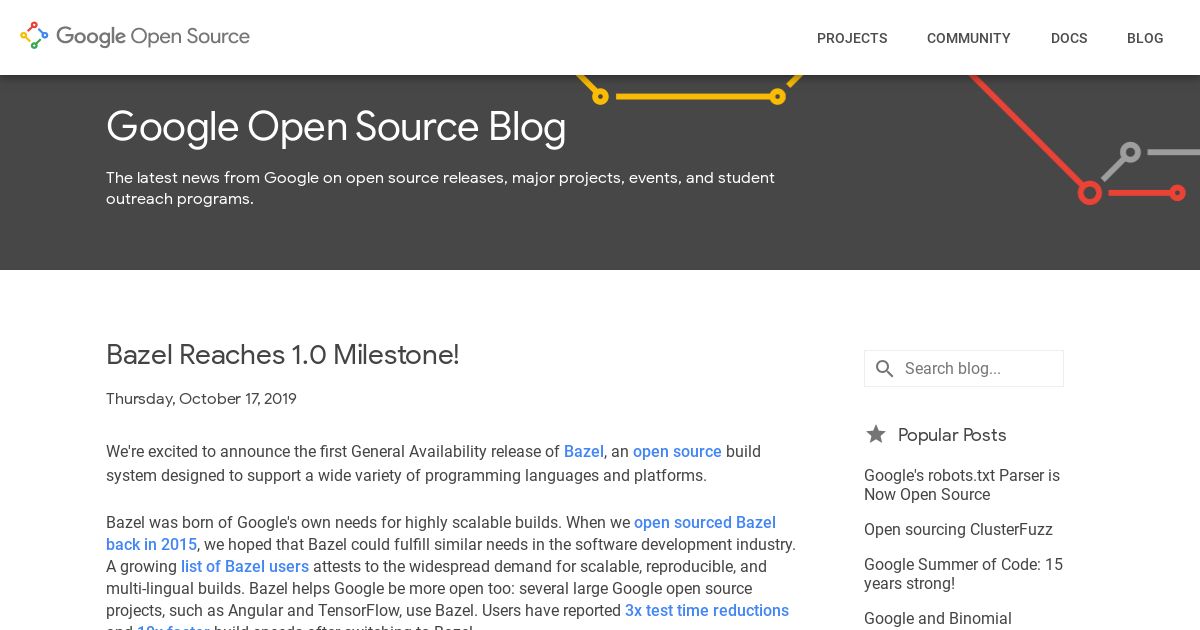The height and width of the screenshot is (630, 1200).
Task: Open 'Google's robots.txt Parser is Now Open Source'
Action: [x=962, y=485]
